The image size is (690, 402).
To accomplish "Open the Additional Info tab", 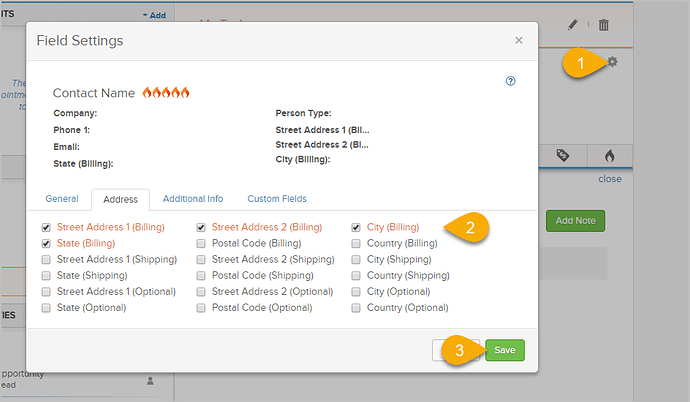I will [x=193, y=199].
